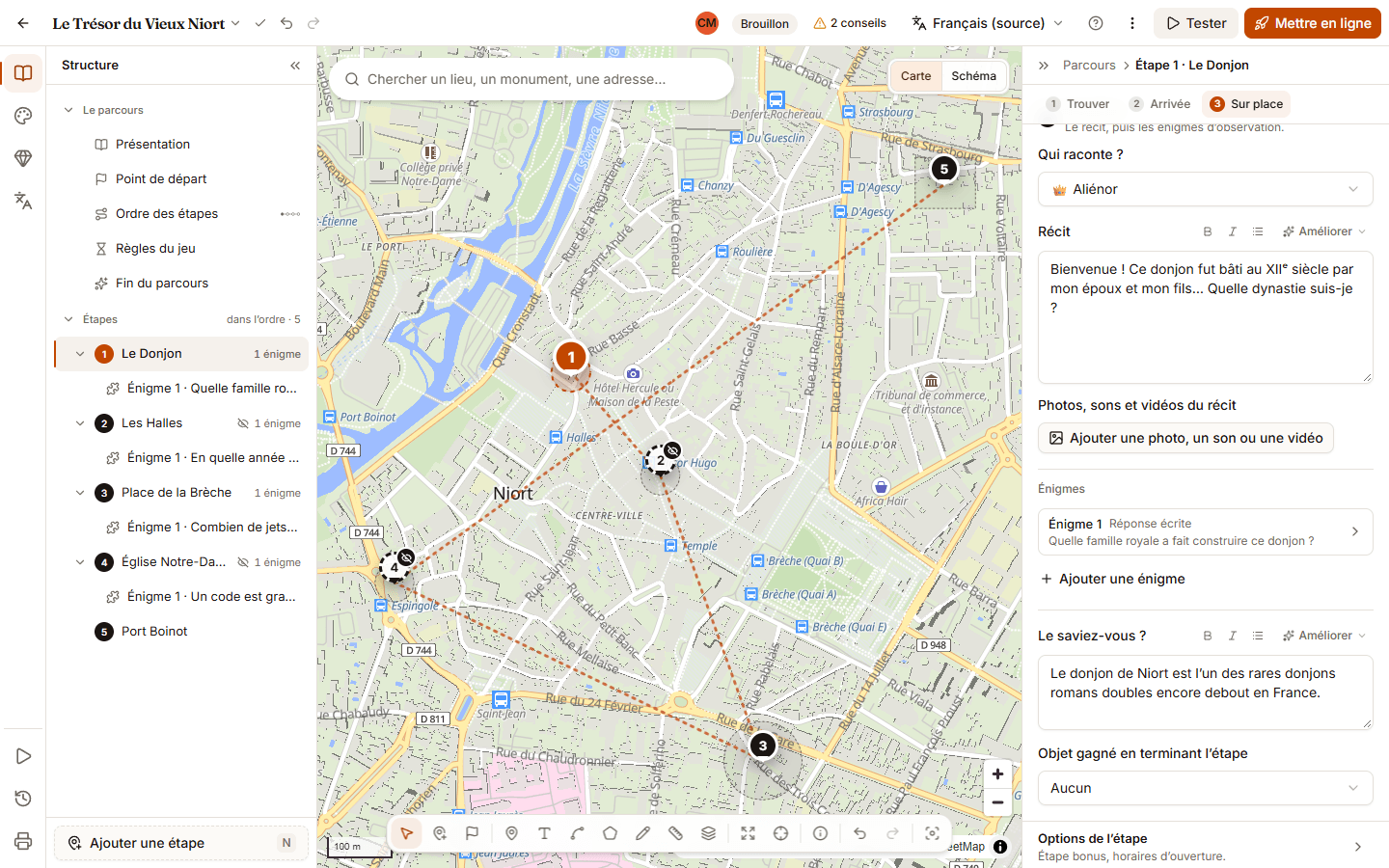Open the palette appearance sidebar icon

coord(23,116)
